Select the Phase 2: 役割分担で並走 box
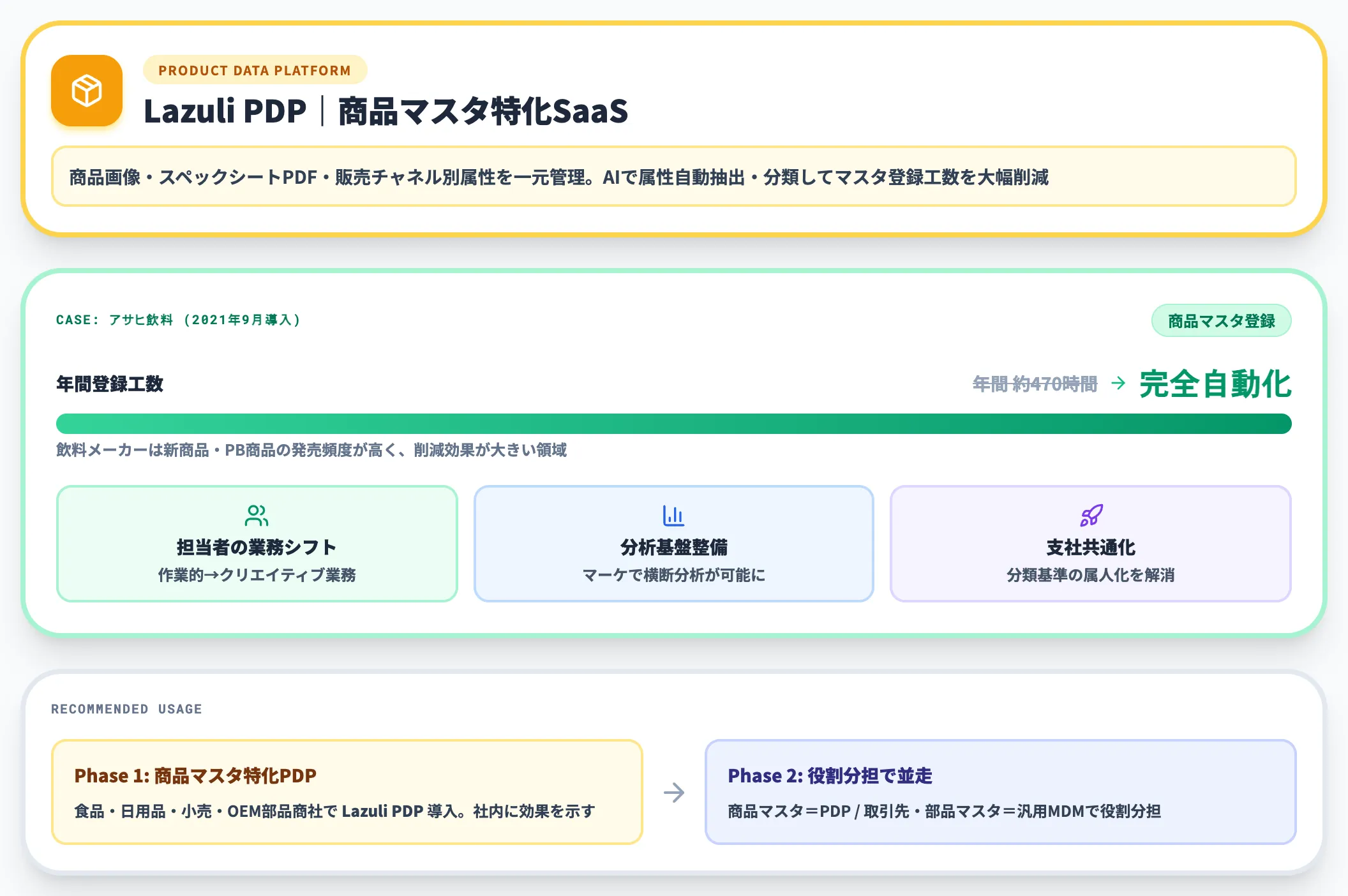This screenshot has width=1348, height=896. point(1000,792)
